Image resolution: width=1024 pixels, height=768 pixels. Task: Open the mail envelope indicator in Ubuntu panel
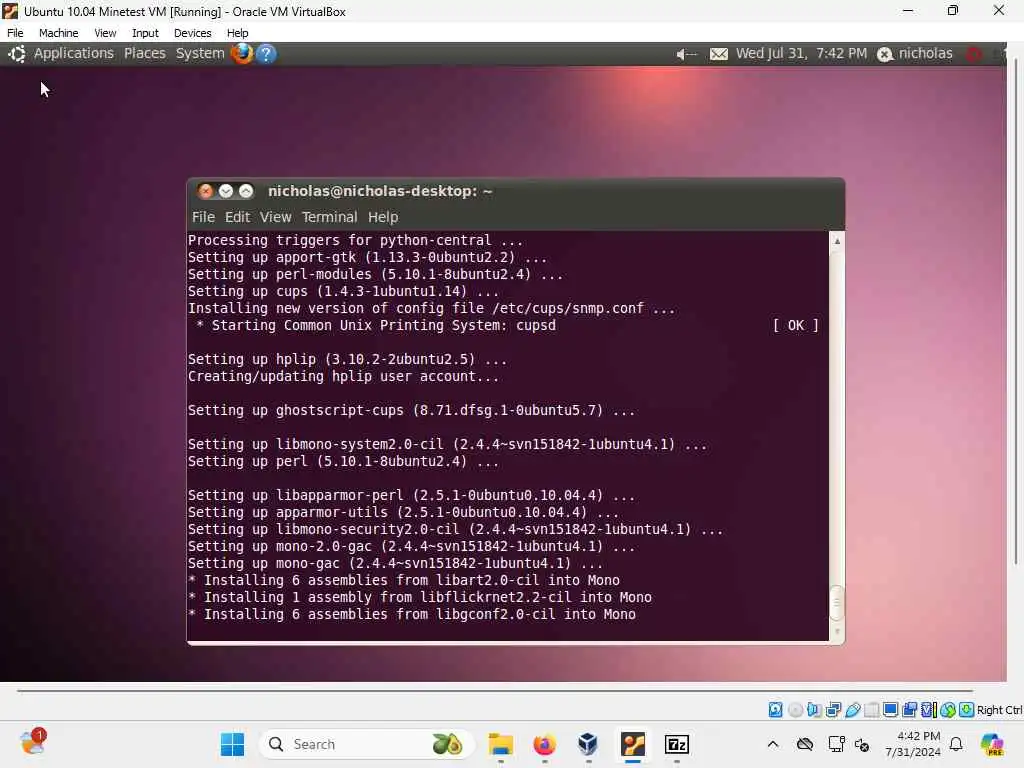point(718,54)
